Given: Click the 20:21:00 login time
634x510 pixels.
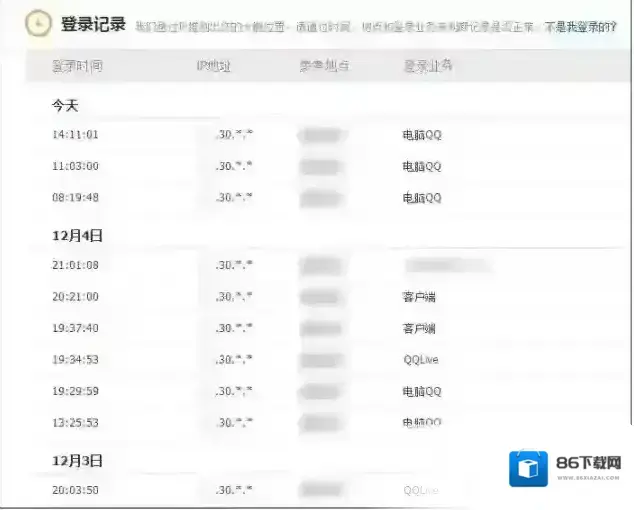Looking at the screenshot, I should (75, 296).
